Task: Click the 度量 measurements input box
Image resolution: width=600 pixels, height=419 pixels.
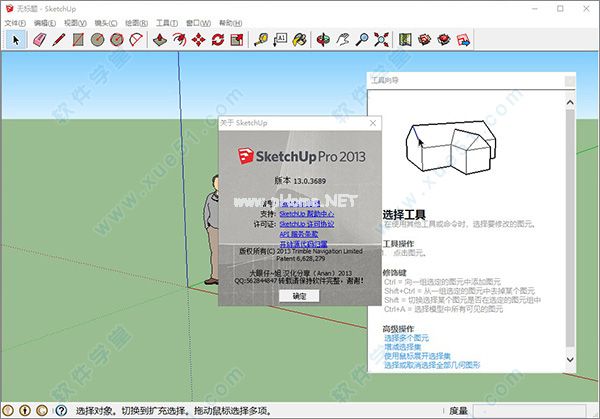Action: click(529, 411)
